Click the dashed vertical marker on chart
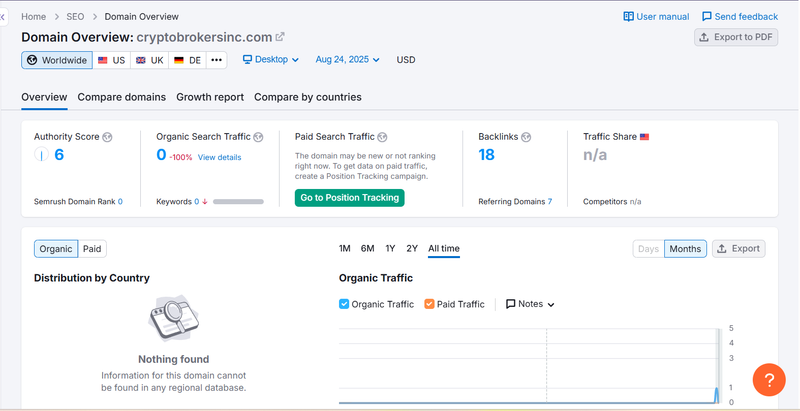 tap(546, 365)
